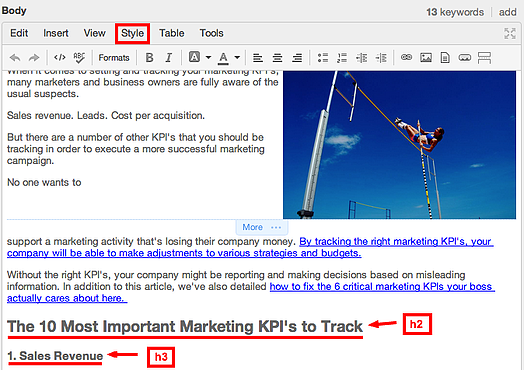Undo the last edit

click(15, 58)
